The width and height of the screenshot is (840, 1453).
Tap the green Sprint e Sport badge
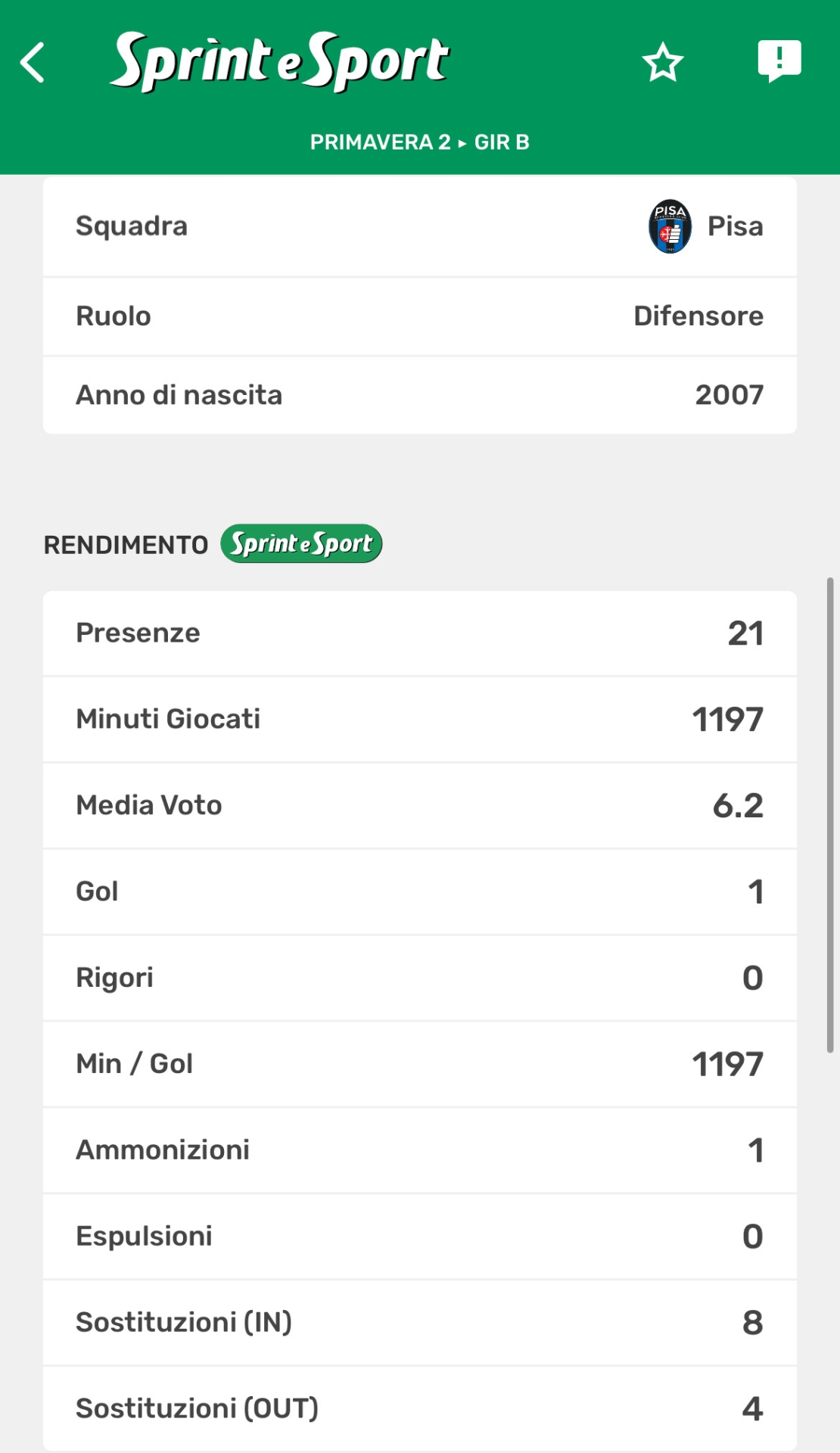[301, 543]
